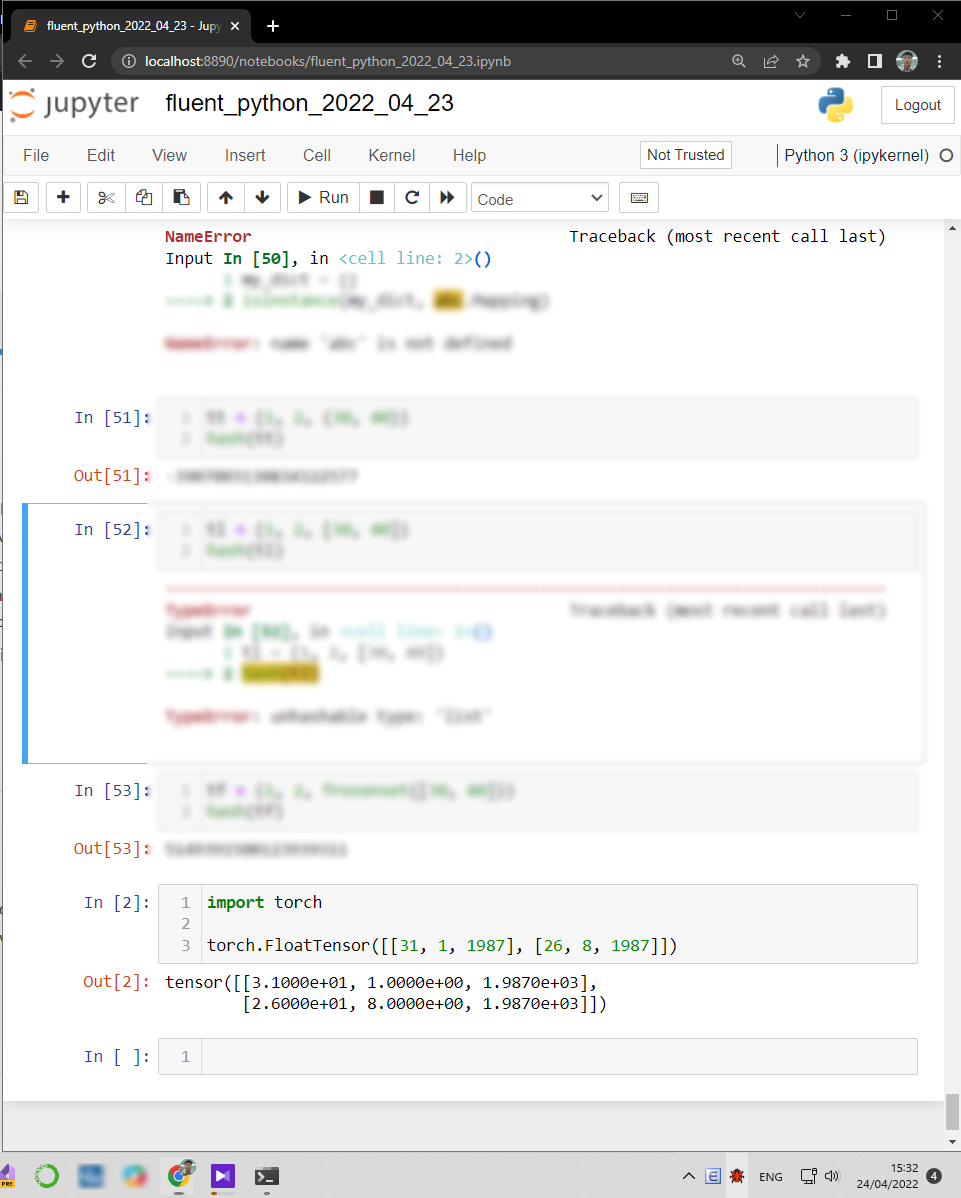
Task: Restart and run all fast-forward icon
Action: (448, 198)
